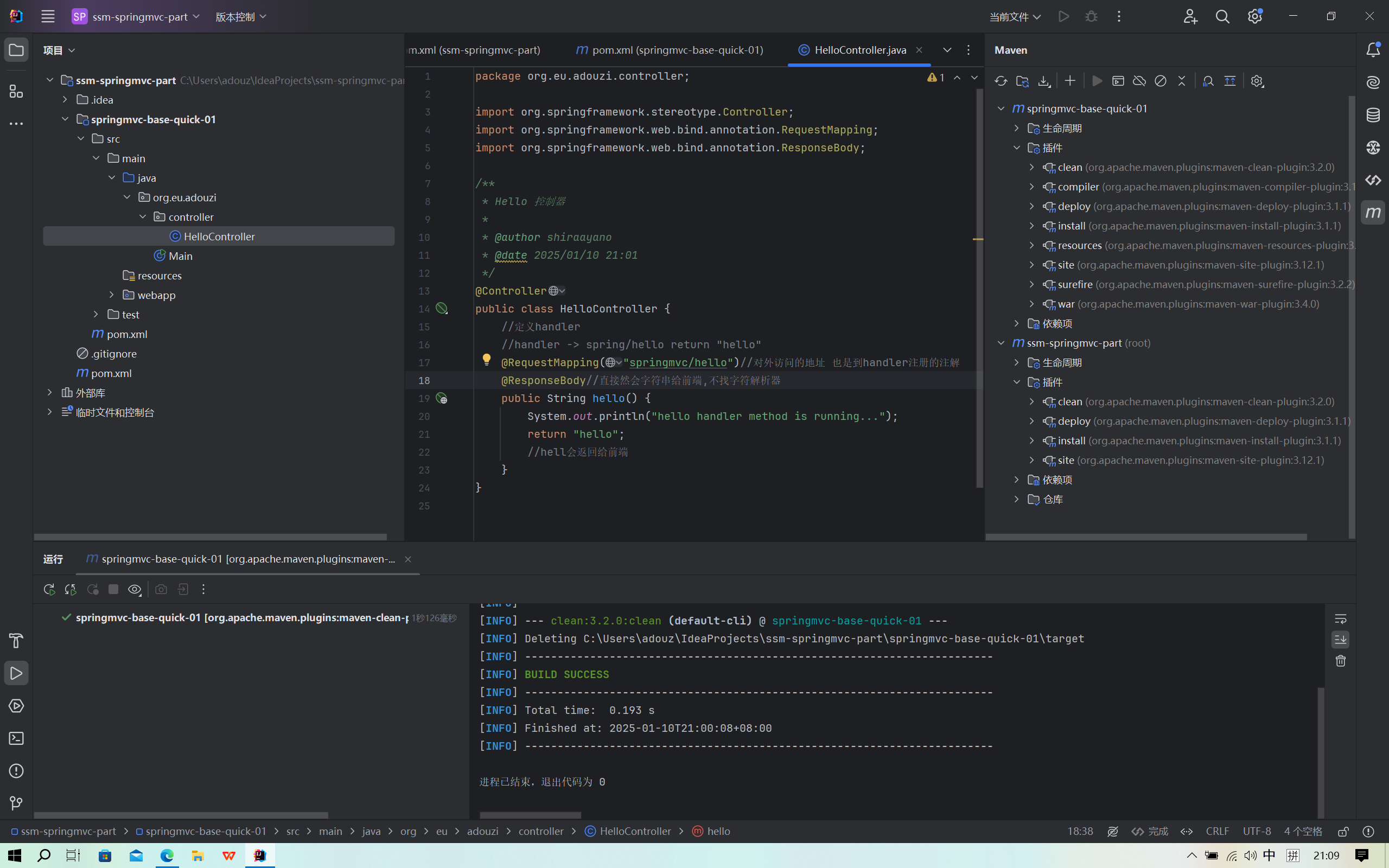1389x868 pixels.
Task: Click Maven panel horizontal scrollbar
Action: 1145,537
